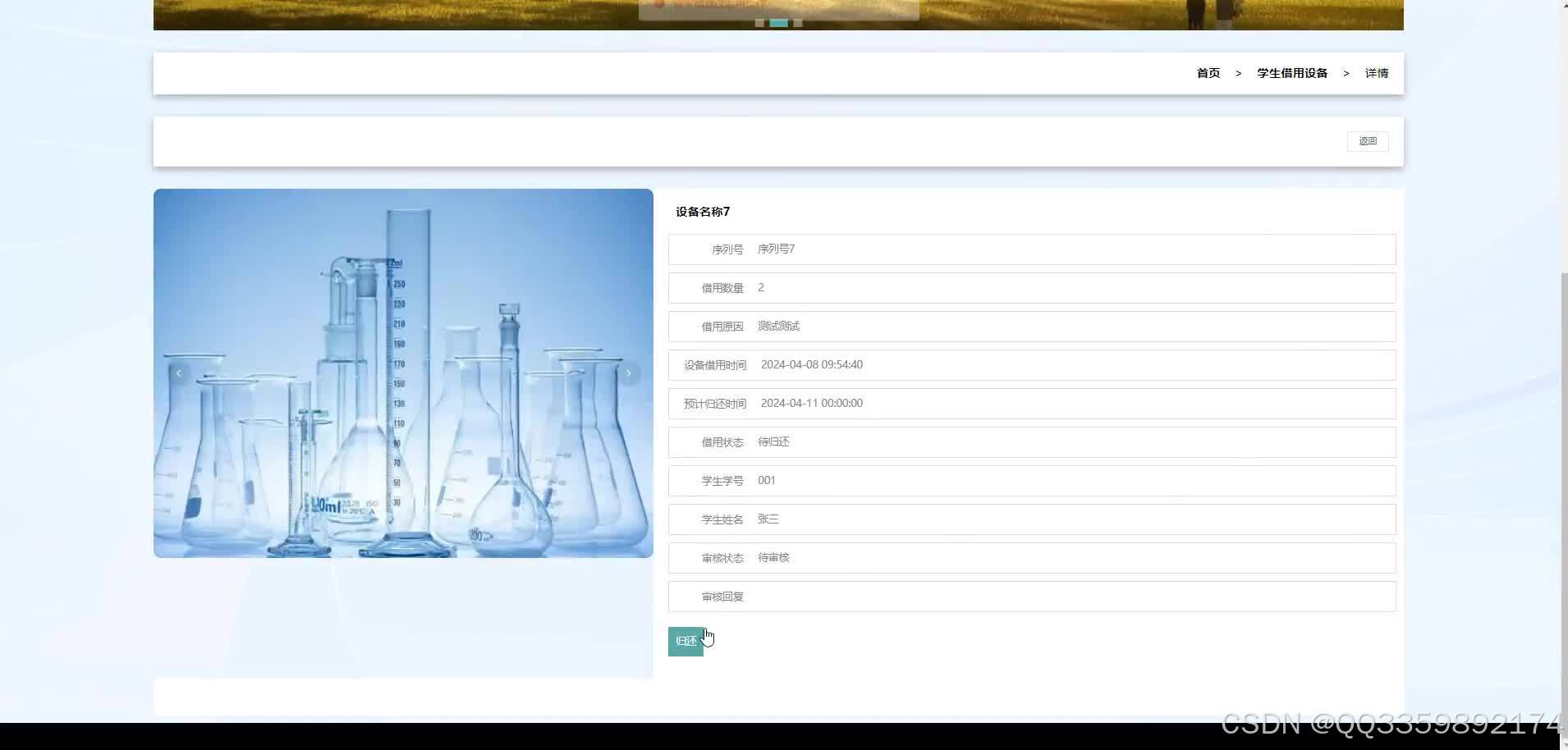Click the 学生学号 value 001

(767, 480)
